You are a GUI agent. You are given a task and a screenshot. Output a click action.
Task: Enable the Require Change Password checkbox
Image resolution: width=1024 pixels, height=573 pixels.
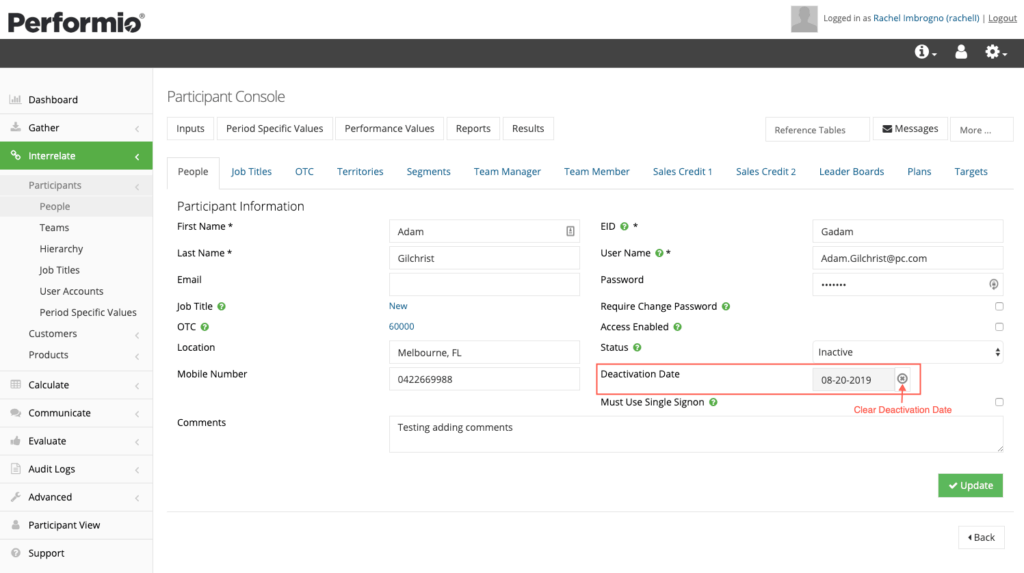pos(999,306)
